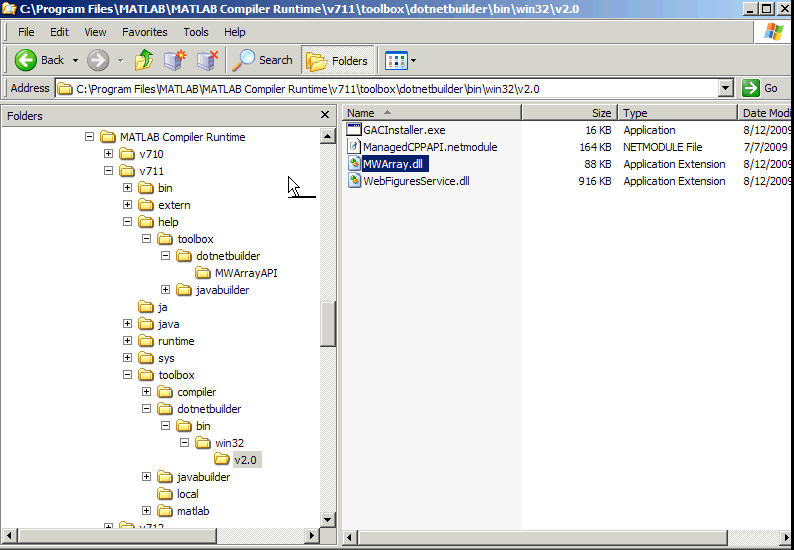Go up one folder level
The width and height of the screenshot is (794, 550).
(x=144, y=60)
